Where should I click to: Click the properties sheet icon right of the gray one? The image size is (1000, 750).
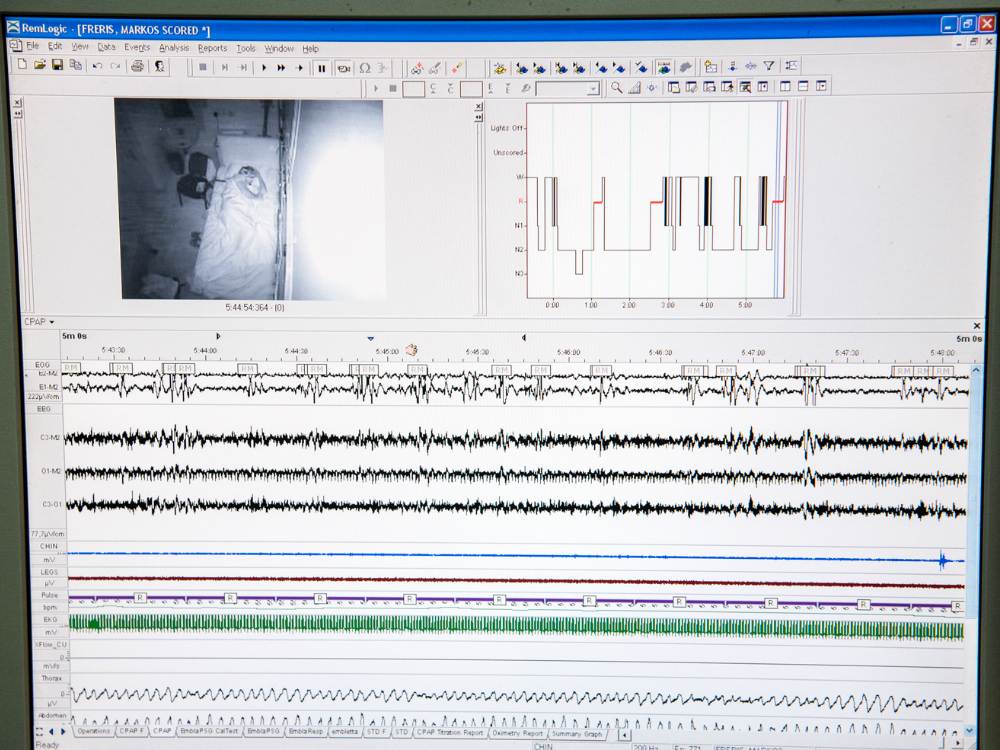coord(710,66)
